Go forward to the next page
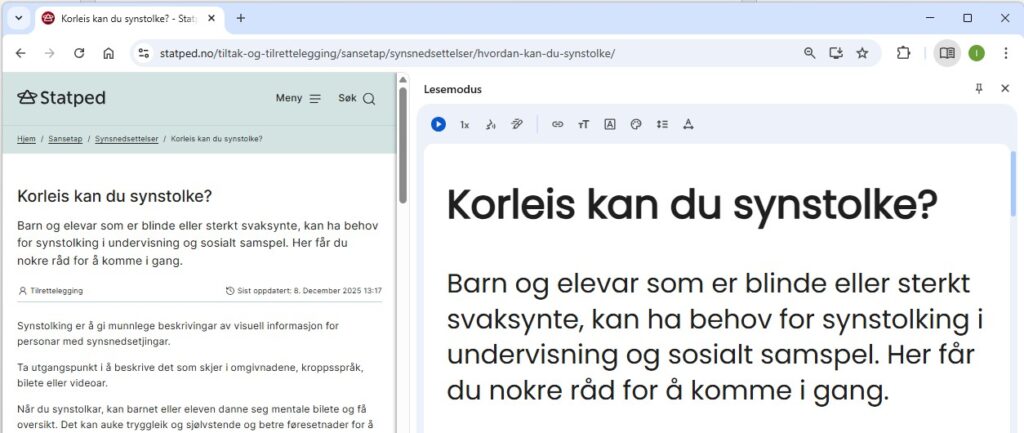Screen dimensions: 1024x433 pos(50,54)
